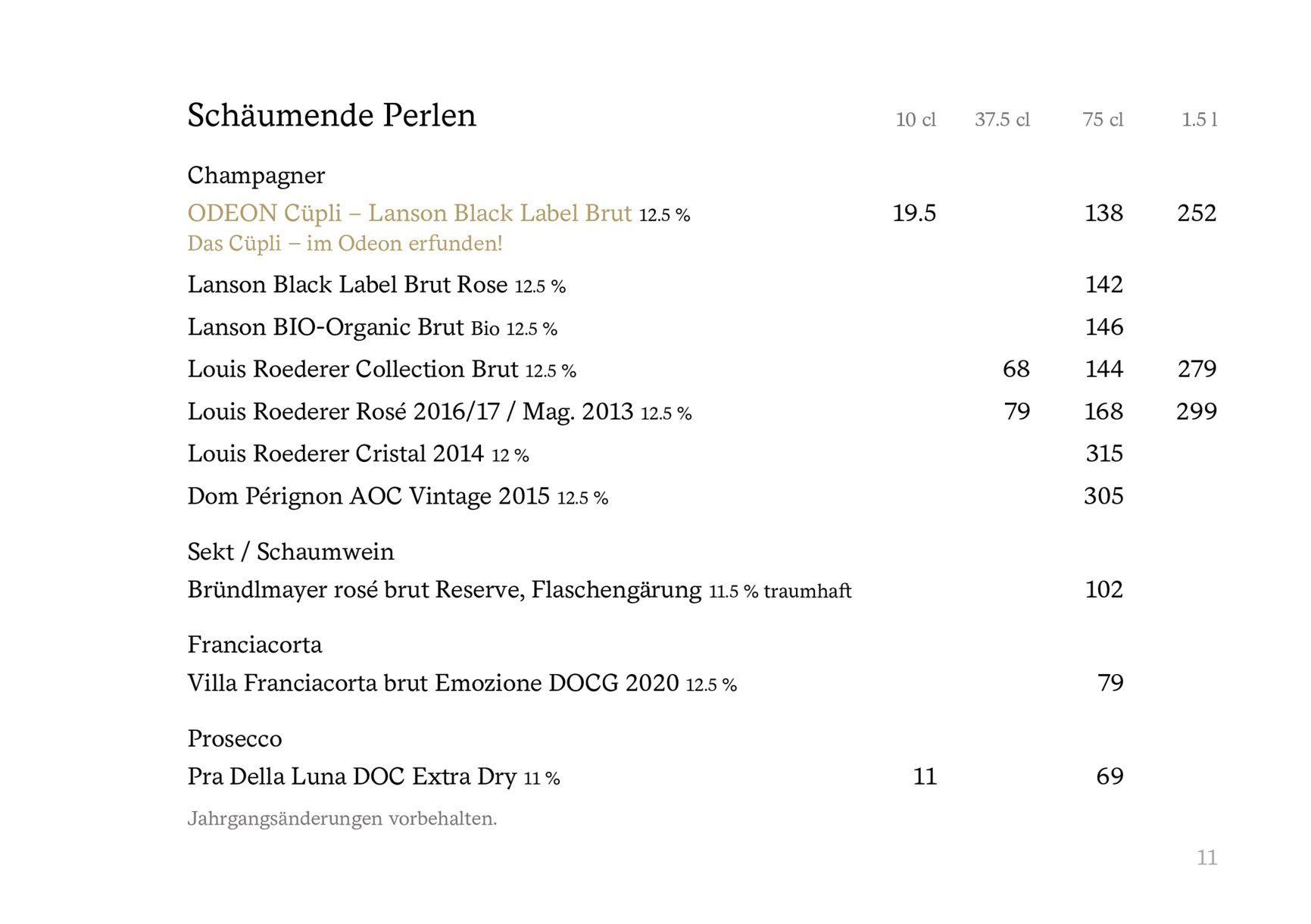Click the Sekt / Schaumwein section title
The height and width of the screenshot is (924, 1311).
coord(291,552)
